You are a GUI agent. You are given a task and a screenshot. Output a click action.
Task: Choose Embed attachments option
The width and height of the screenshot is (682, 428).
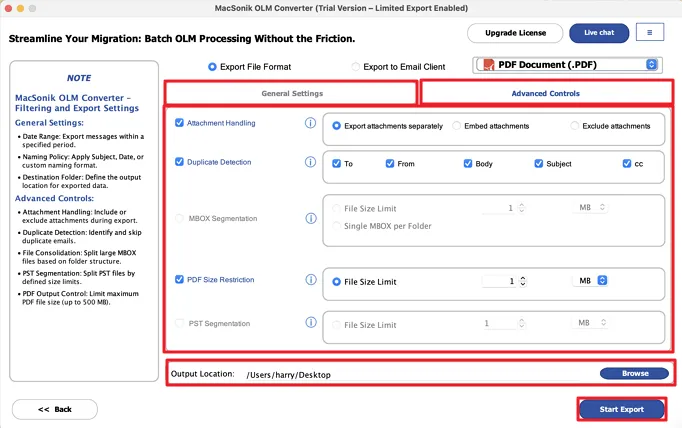pos(456,126)
